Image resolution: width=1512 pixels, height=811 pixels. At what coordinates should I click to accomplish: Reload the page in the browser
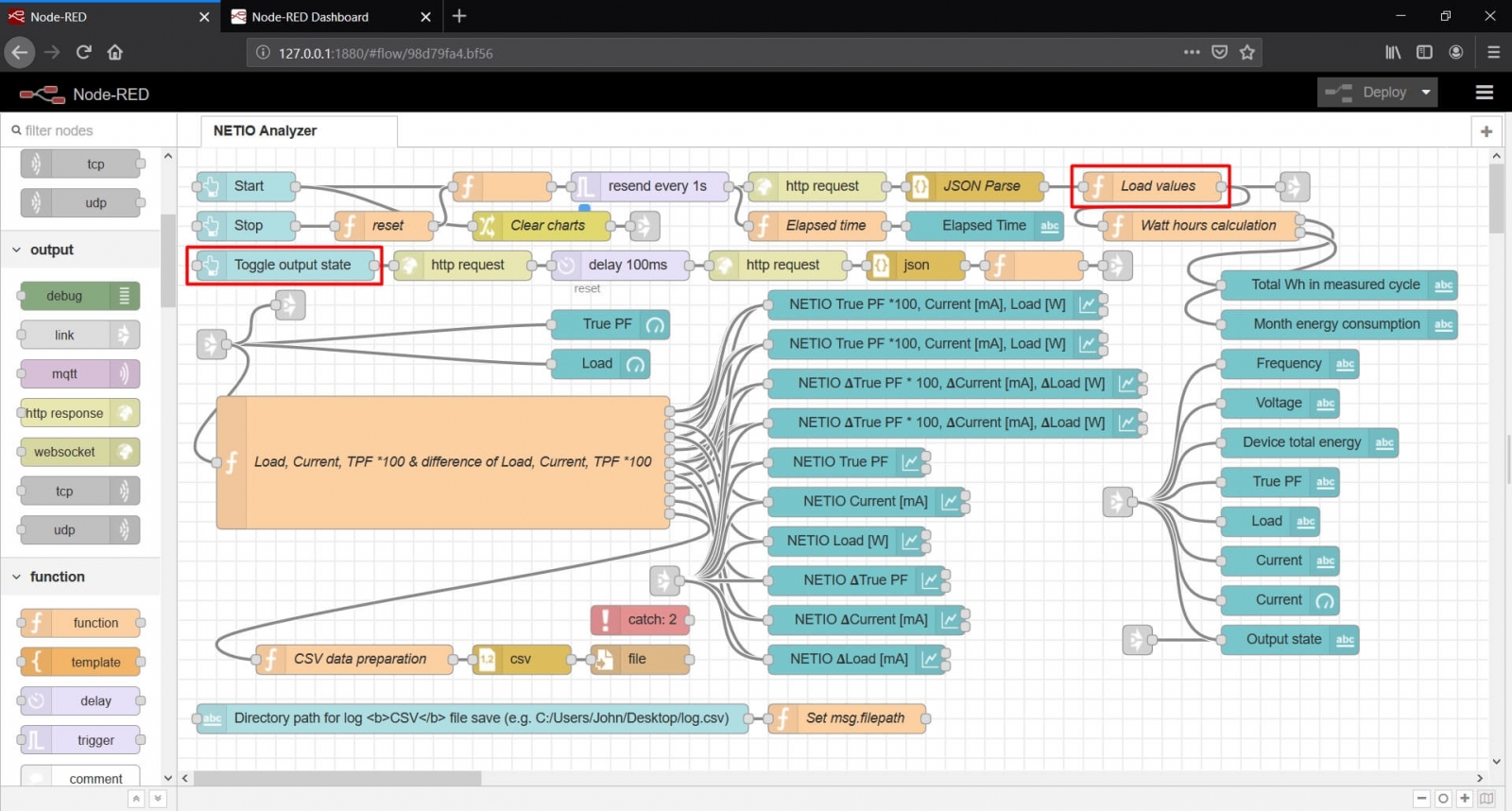83,53
